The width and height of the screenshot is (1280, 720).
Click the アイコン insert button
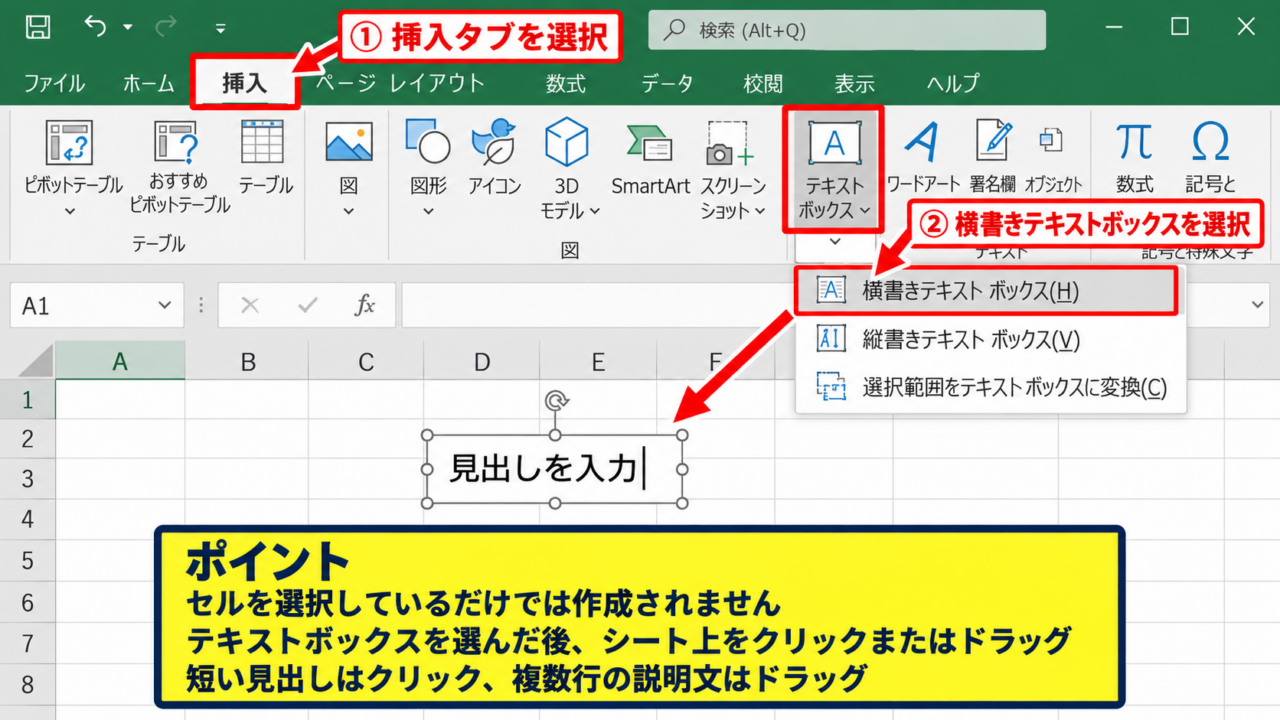click(495, 157)
